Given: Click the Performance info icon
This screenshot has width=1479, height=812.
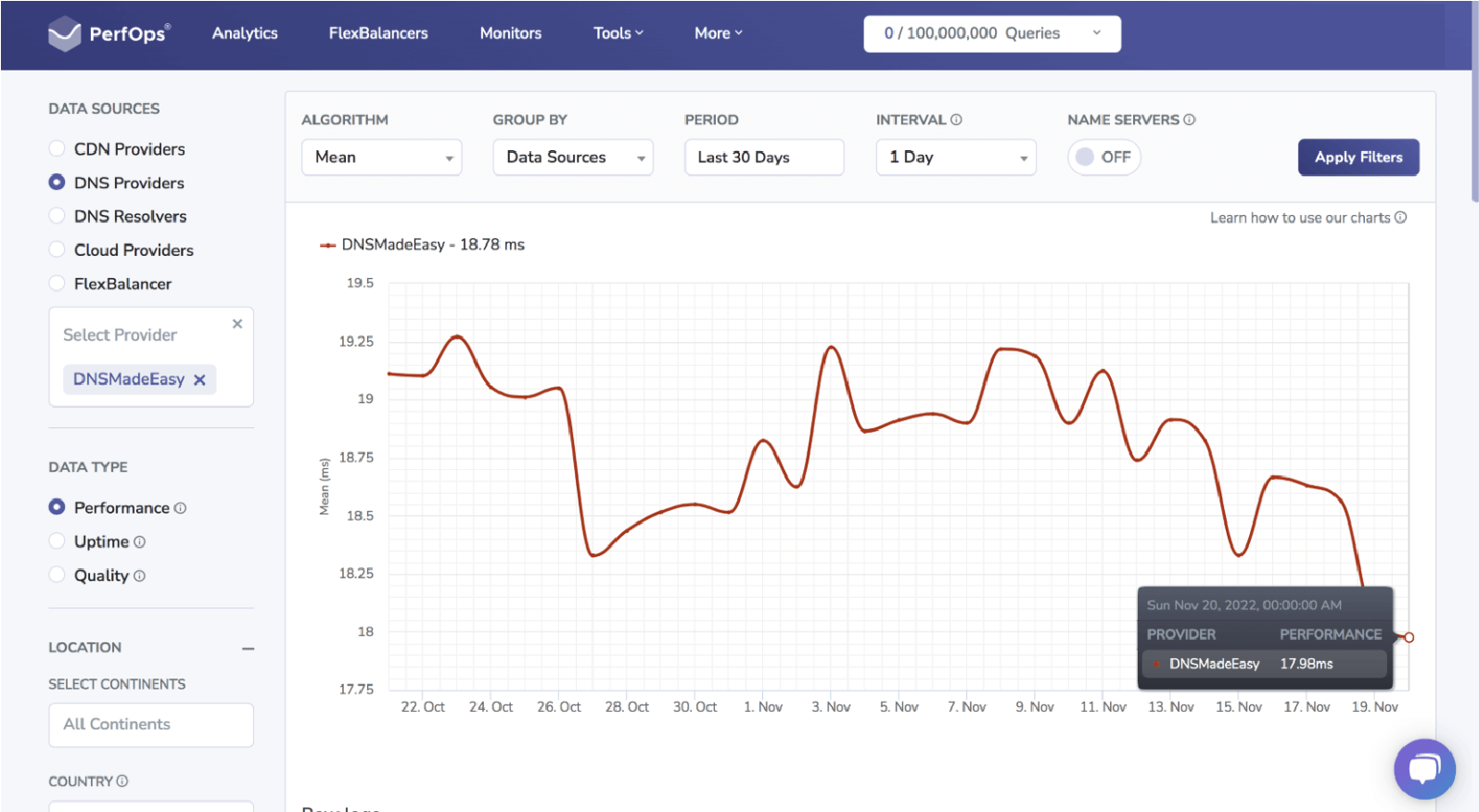Looking at the screenshot, I should click(181, 508).
